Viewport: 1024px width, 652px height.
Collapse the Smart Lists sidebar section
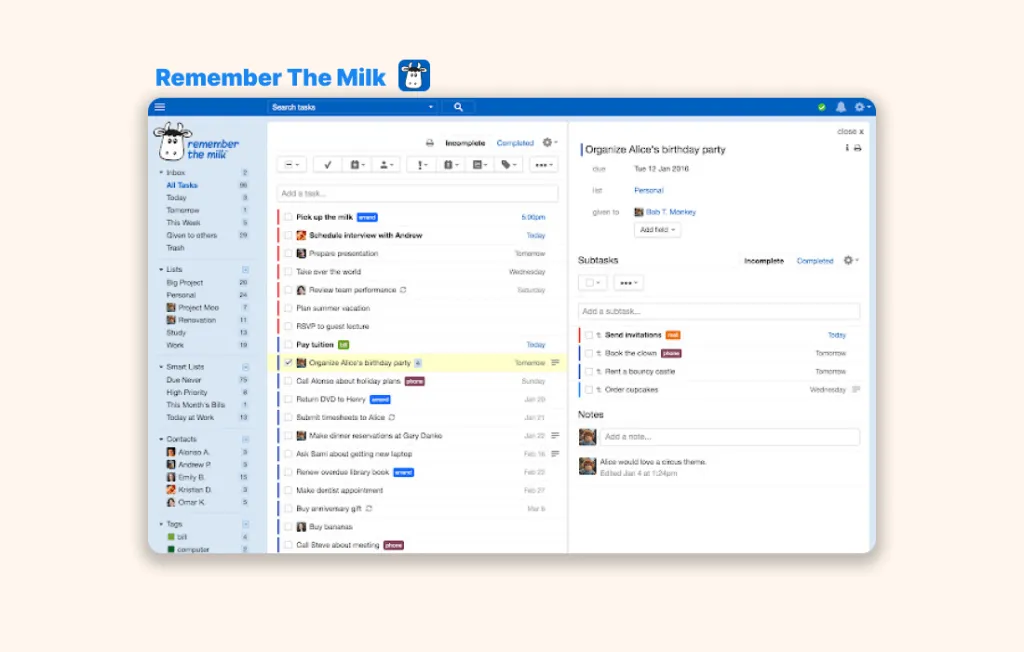[245, 367]
